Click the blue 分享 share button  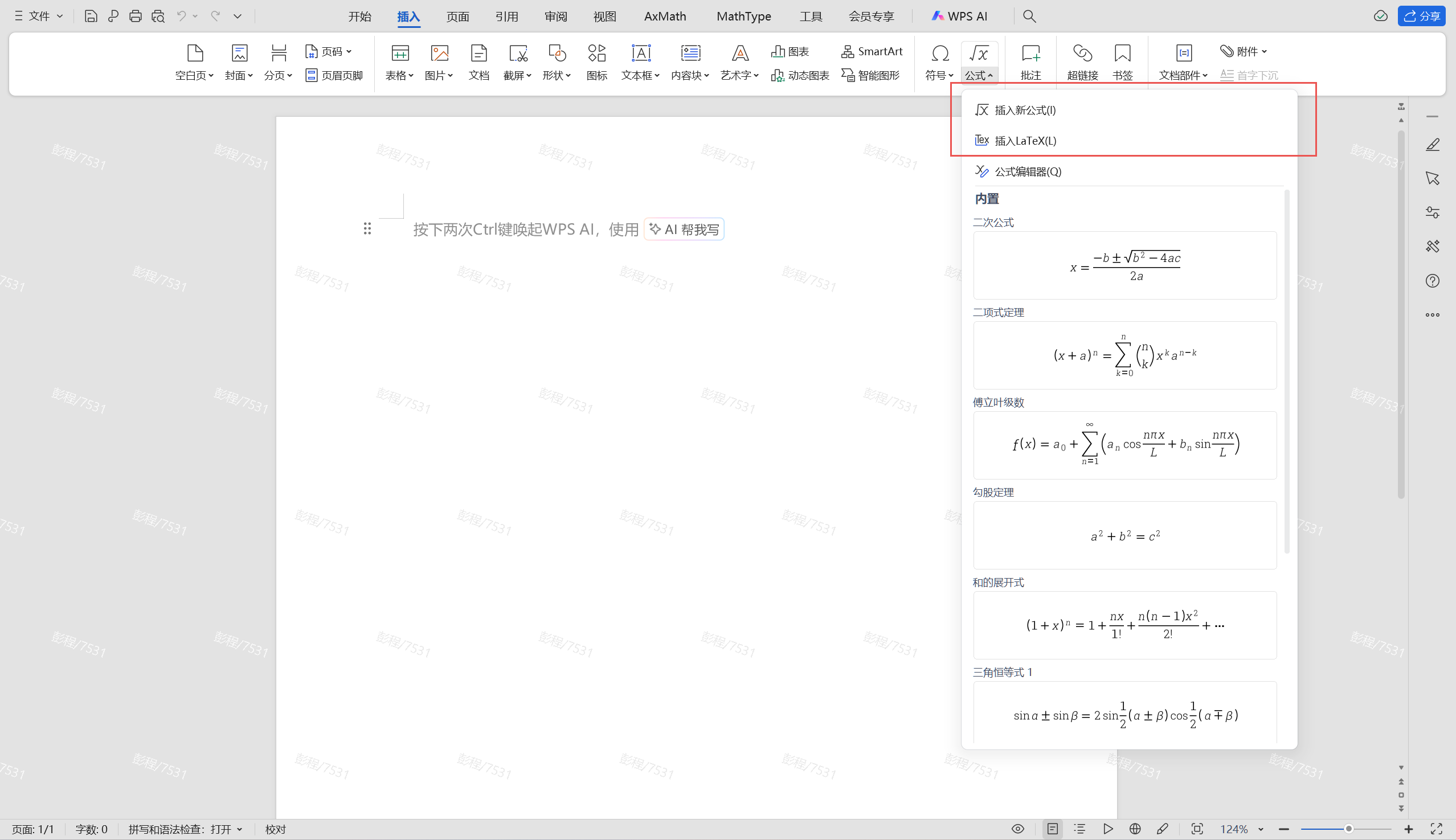click(1421, 16)
